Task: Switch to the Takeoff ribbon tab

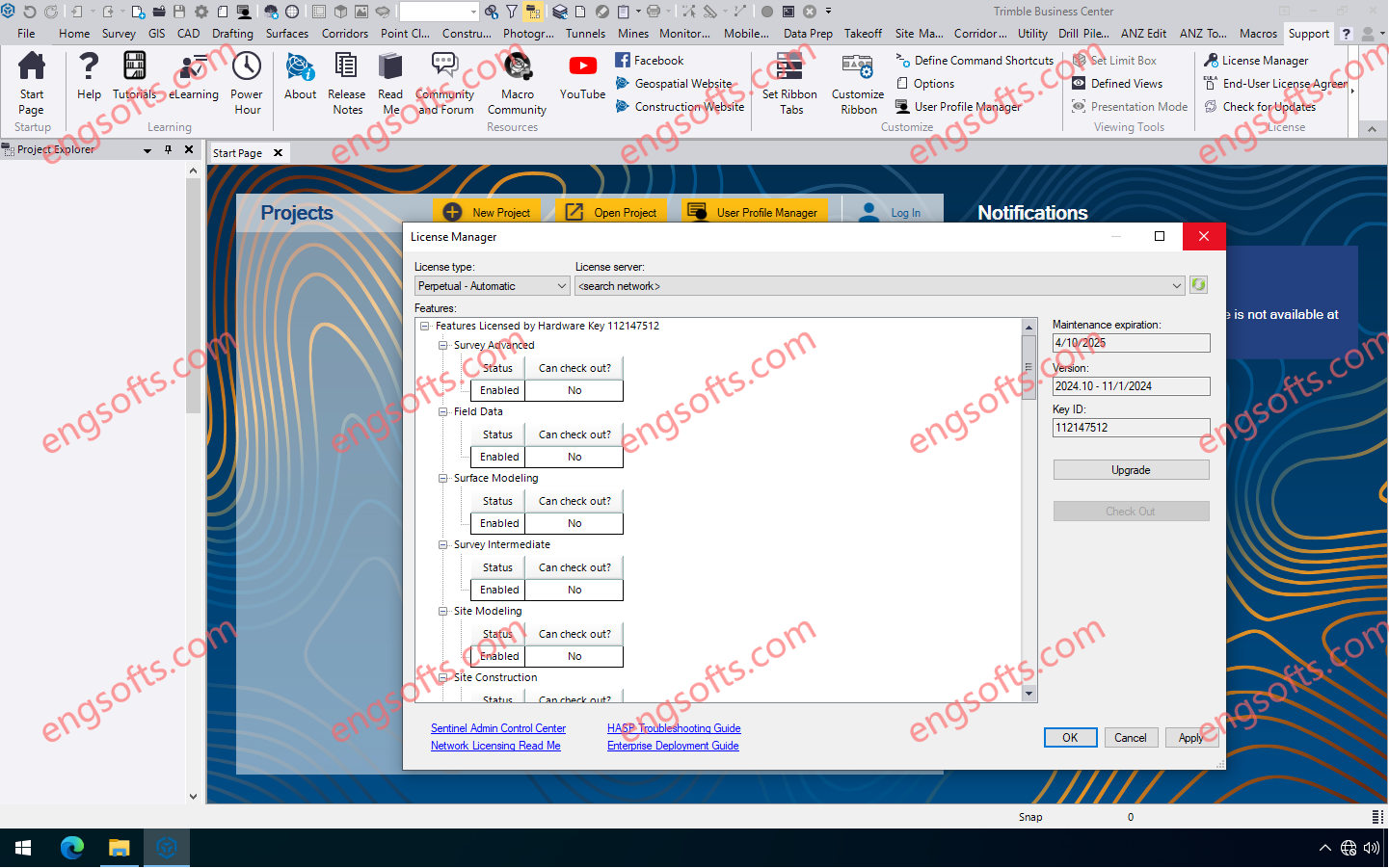Action: click(863, 33)
